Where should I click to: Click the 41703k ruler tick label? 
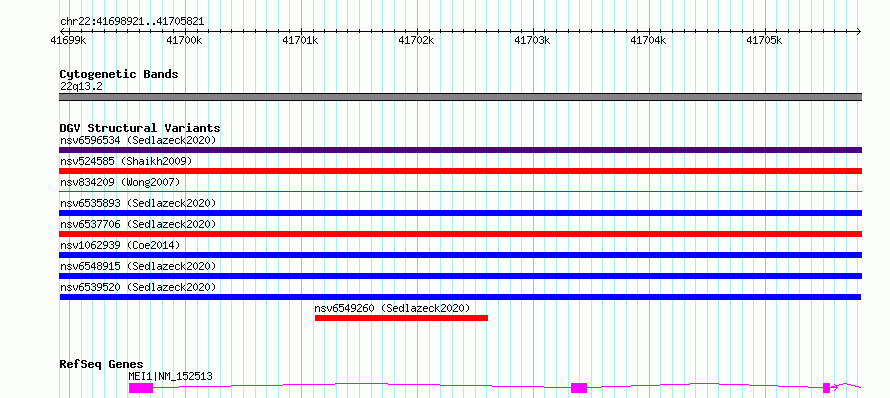(532, 40)
